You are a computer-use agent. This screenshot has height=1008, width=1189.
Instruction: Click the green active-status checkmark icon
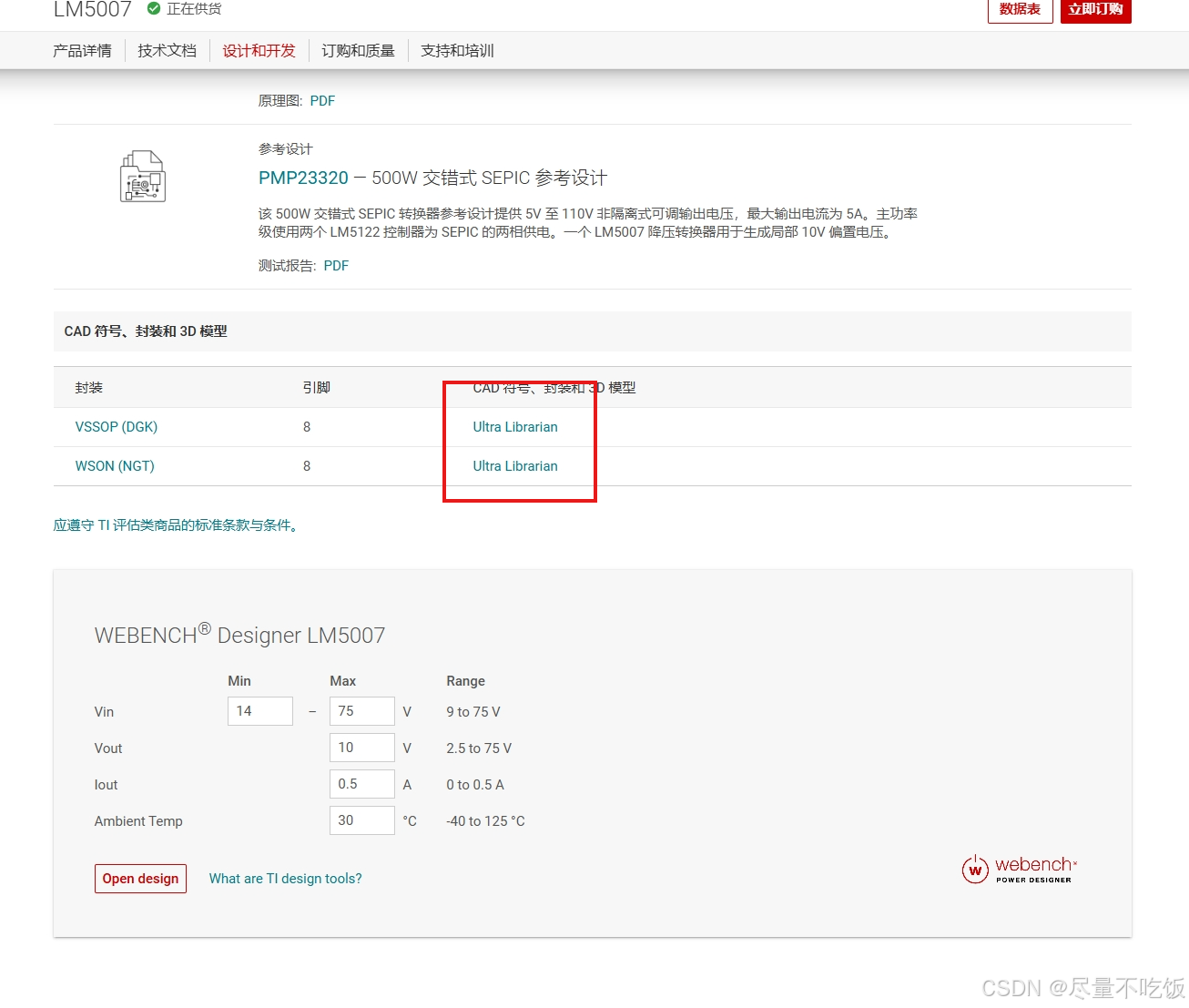[x=154, y=8]
